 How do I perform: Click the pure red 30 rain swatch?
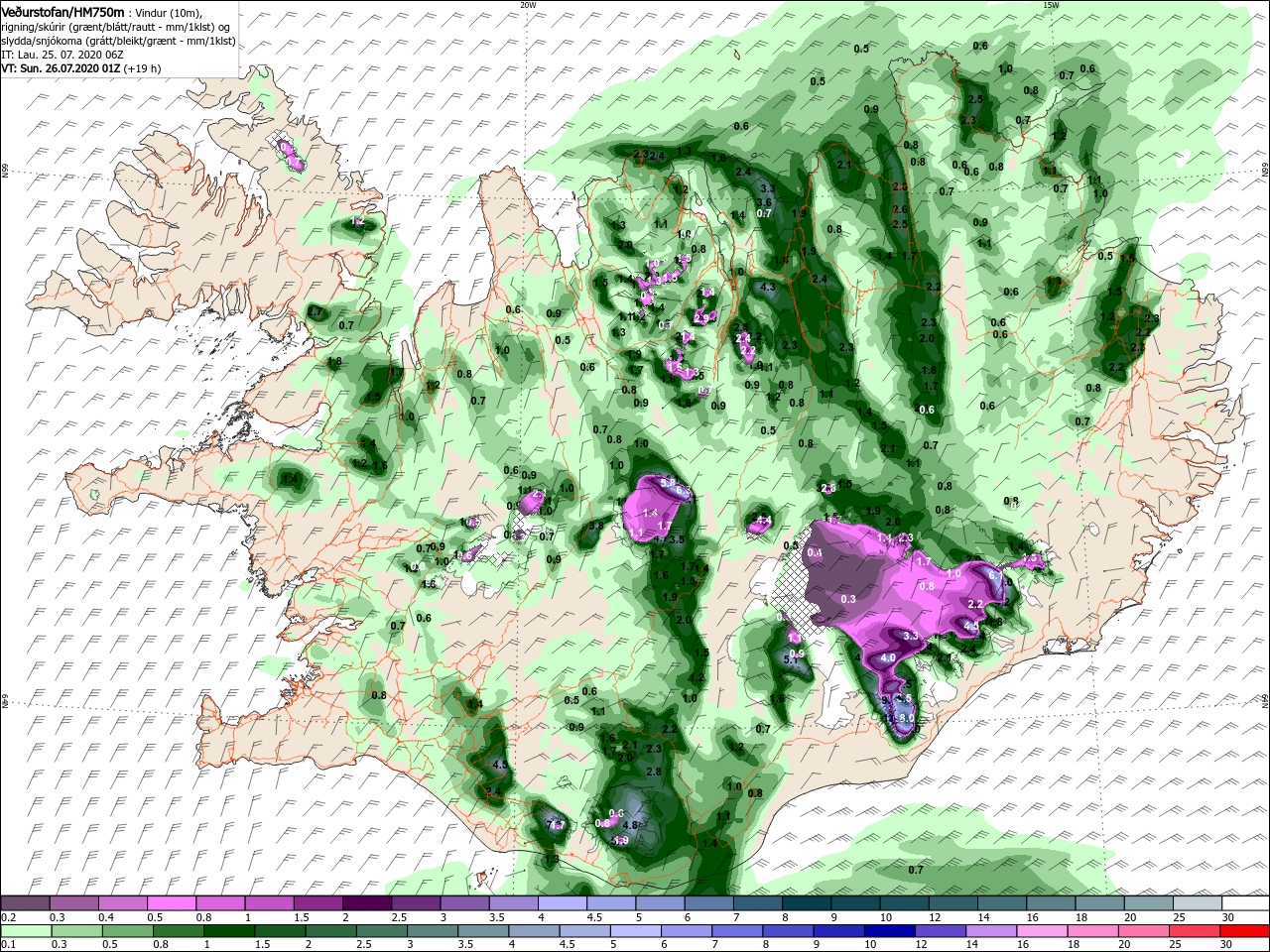click(1245, 931)
